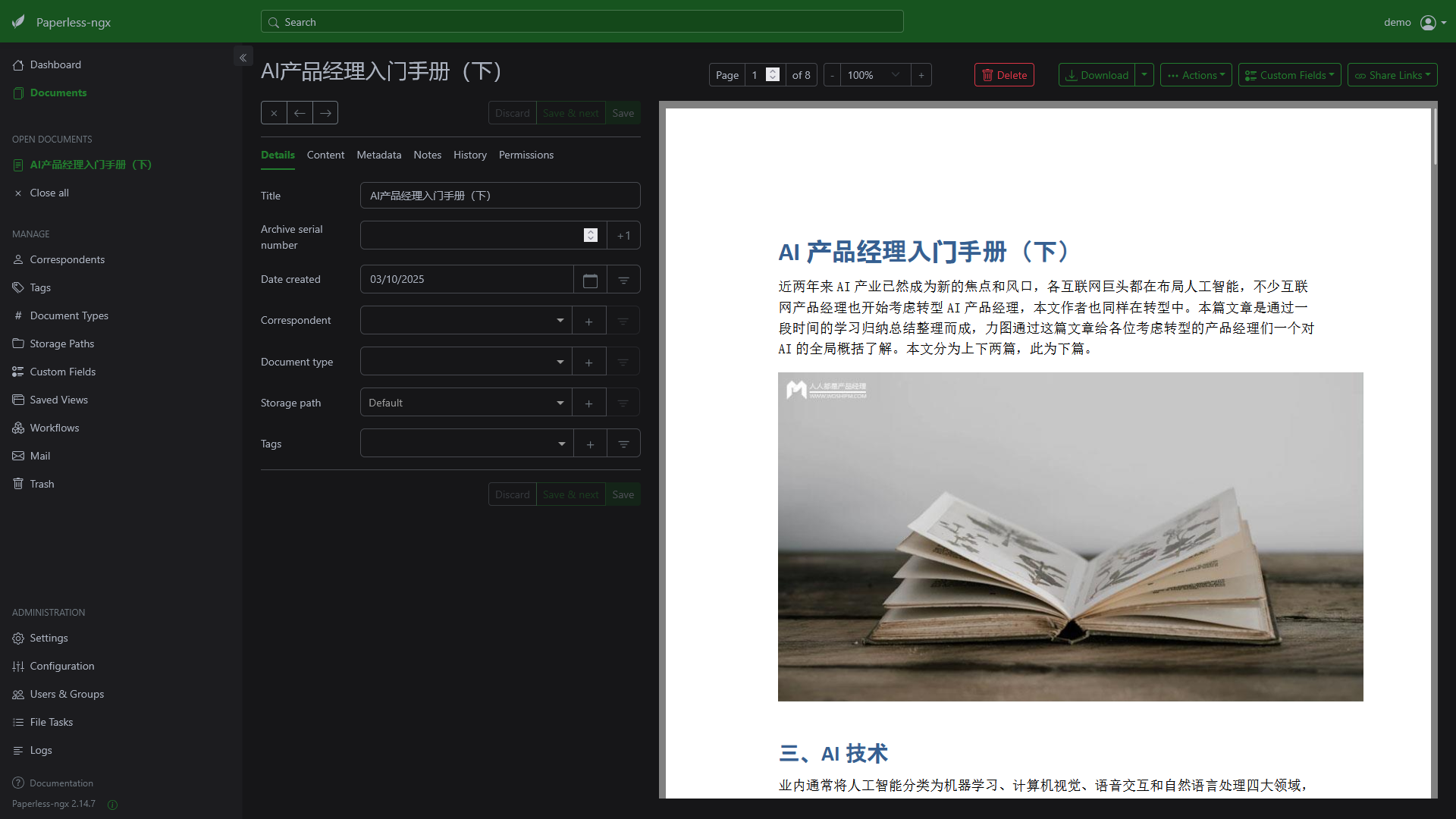This screenshot has width=1456, height=819.
Task: Open Mail settings
Action: click(x=121, y=456)
